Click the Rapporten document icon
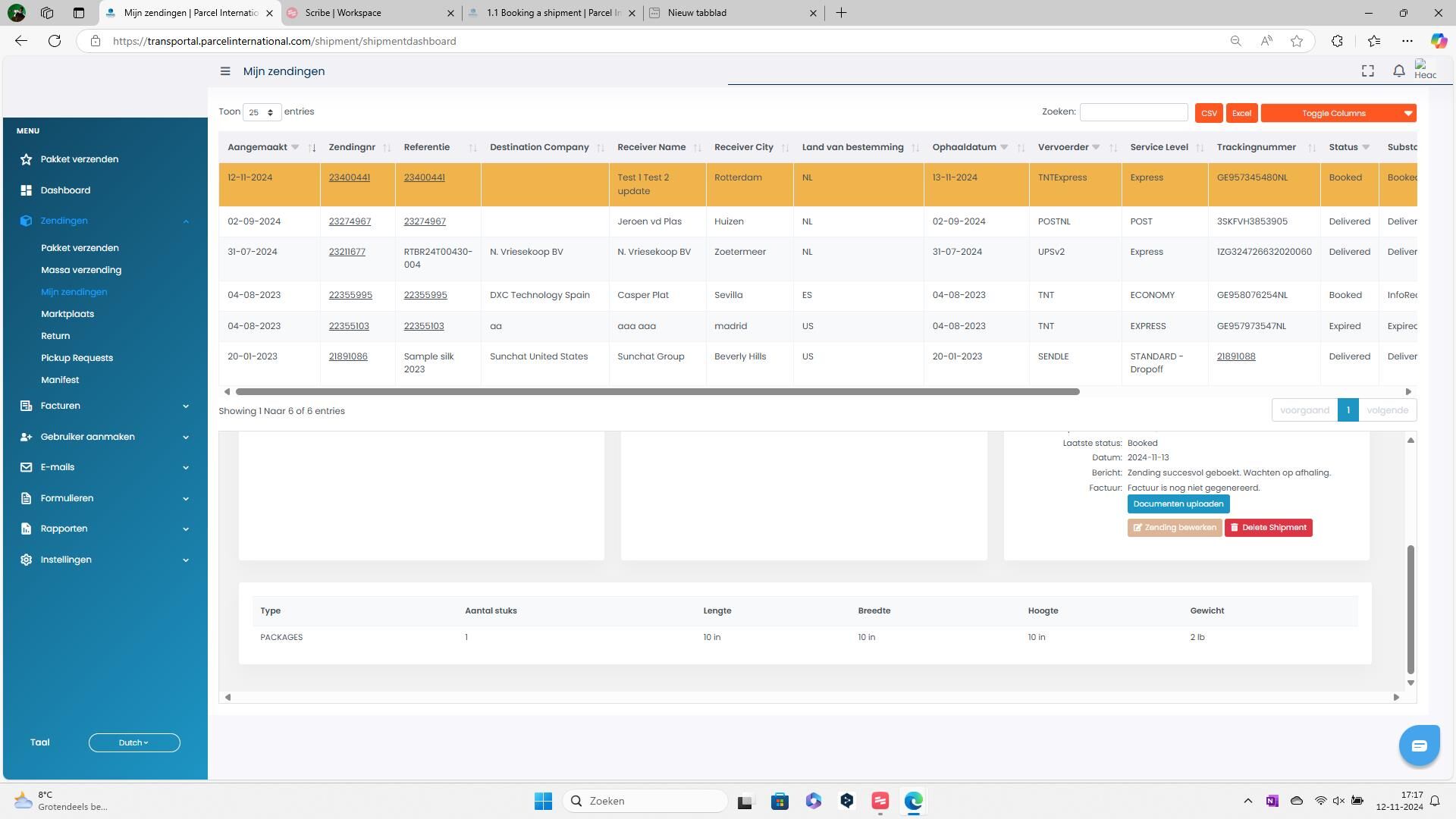 pos(27,529)
